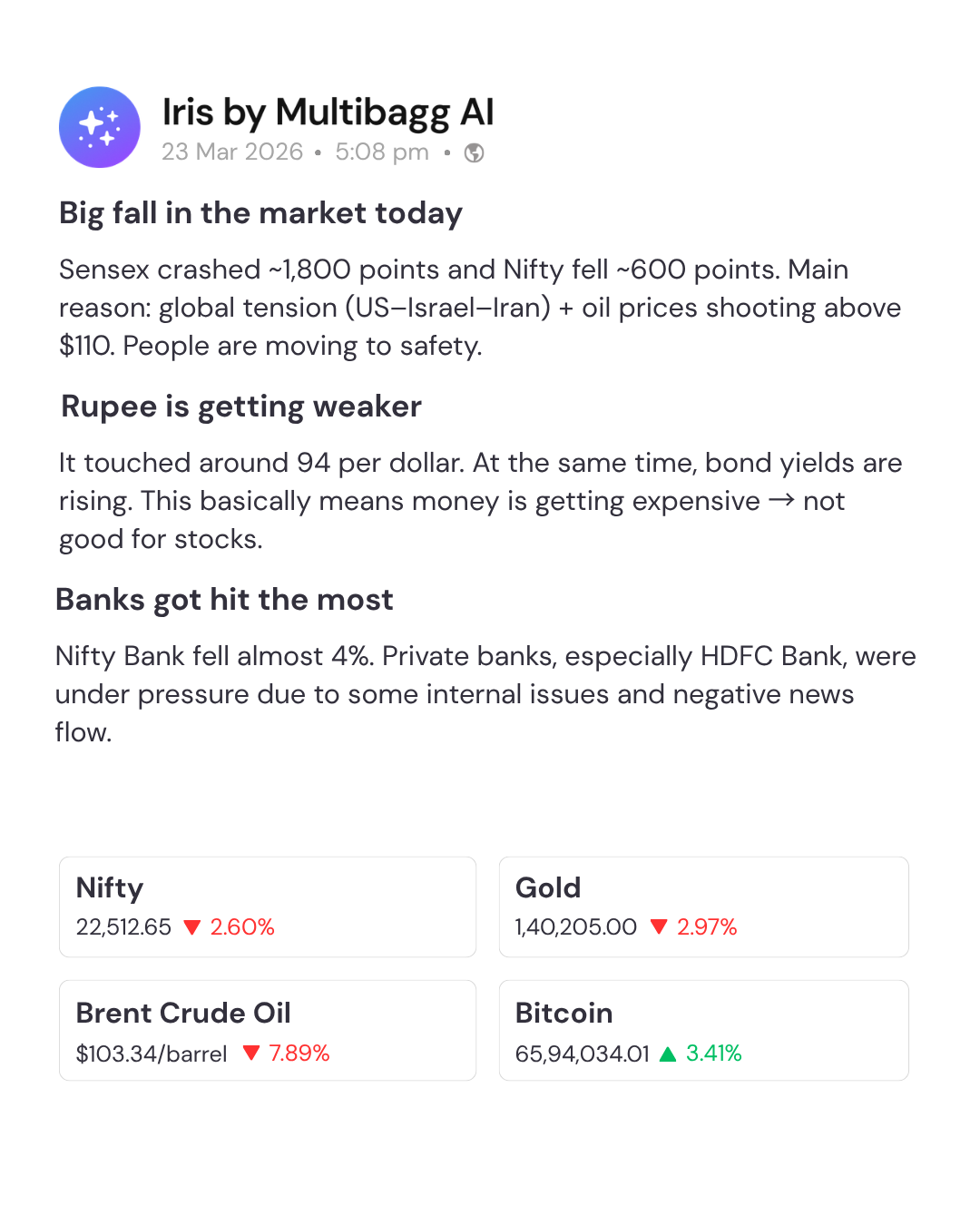The width and height of the screenshot is (980, 1225).
Task: Click "Rupee is getting weaker" heading
Action: [241, 407]
